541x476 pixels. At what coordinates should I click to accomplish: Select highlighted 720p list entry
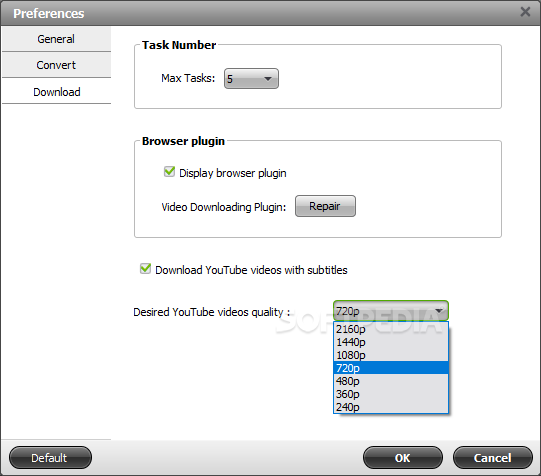pyautogui.click(x=391, y=368)
